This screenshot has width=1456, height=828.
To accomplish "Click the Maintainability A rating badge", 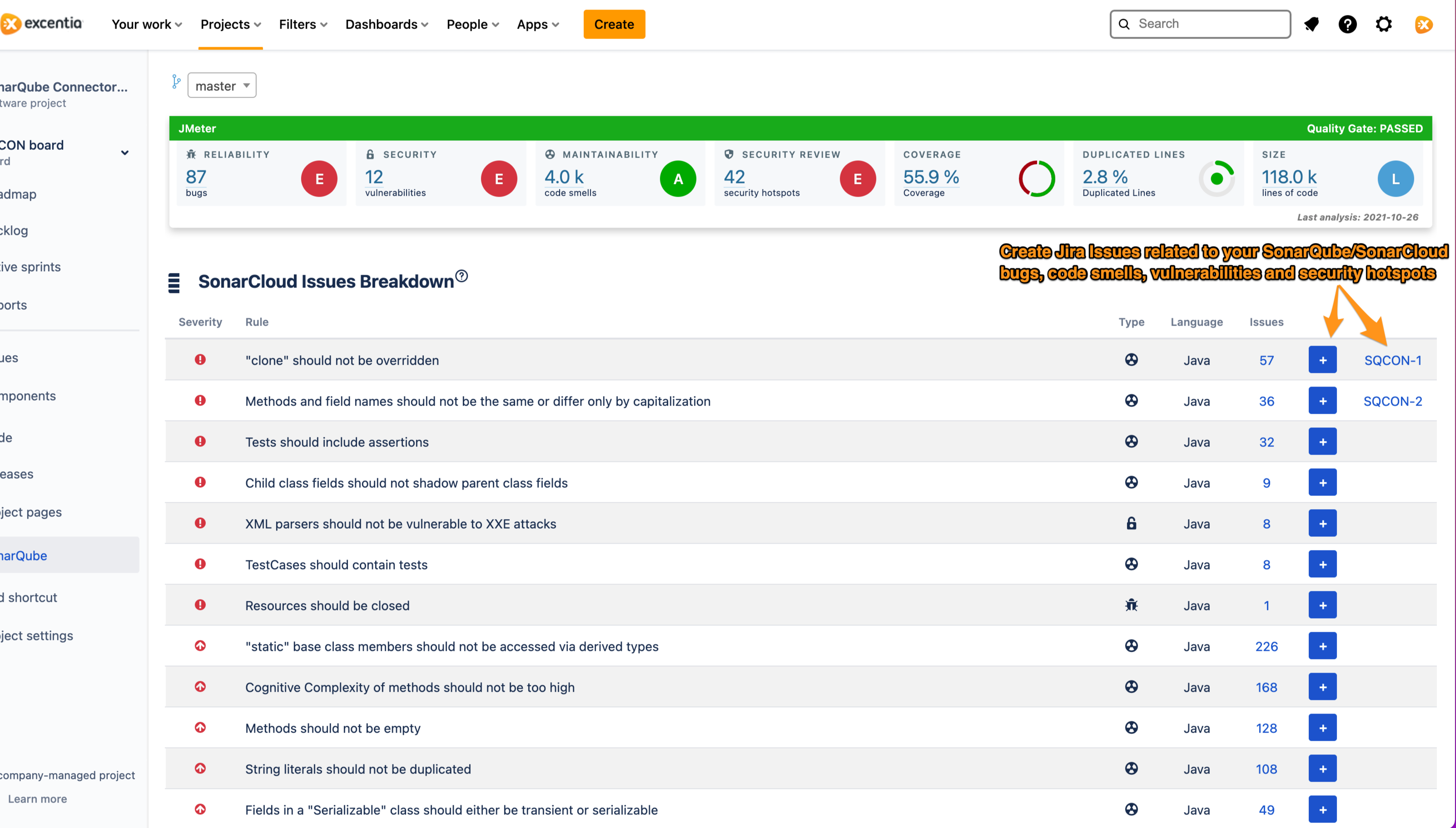I will [678, 179].
